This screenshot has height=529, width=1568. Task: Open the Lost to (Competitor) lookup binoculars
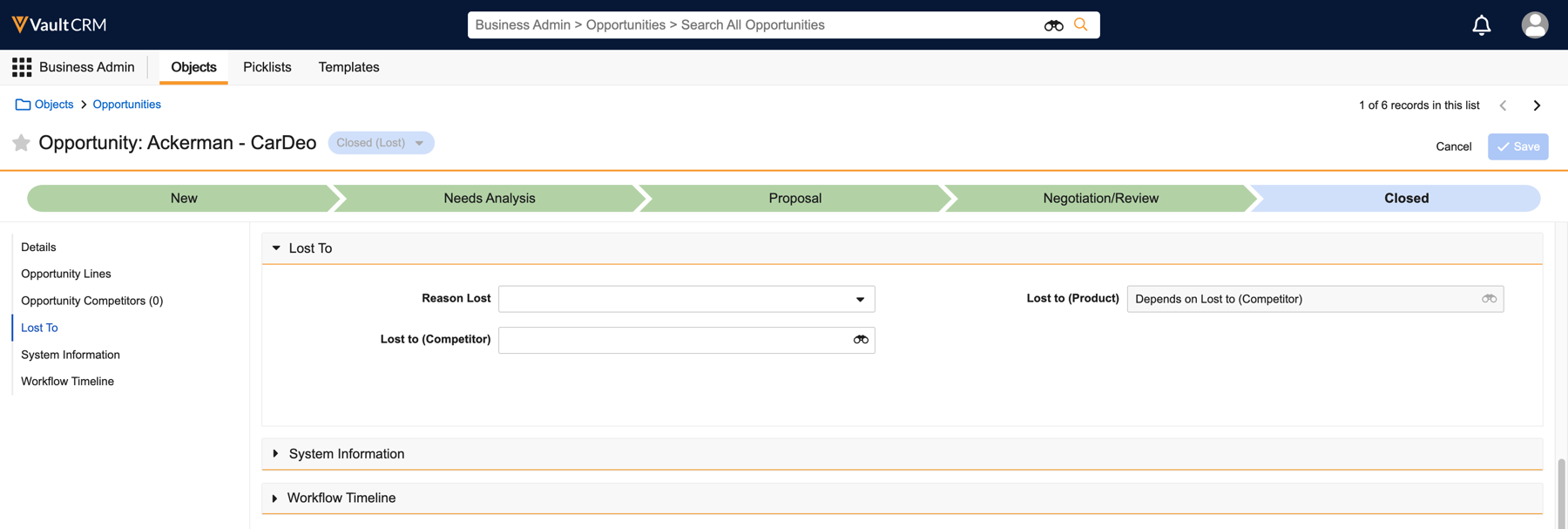point(861,340)
